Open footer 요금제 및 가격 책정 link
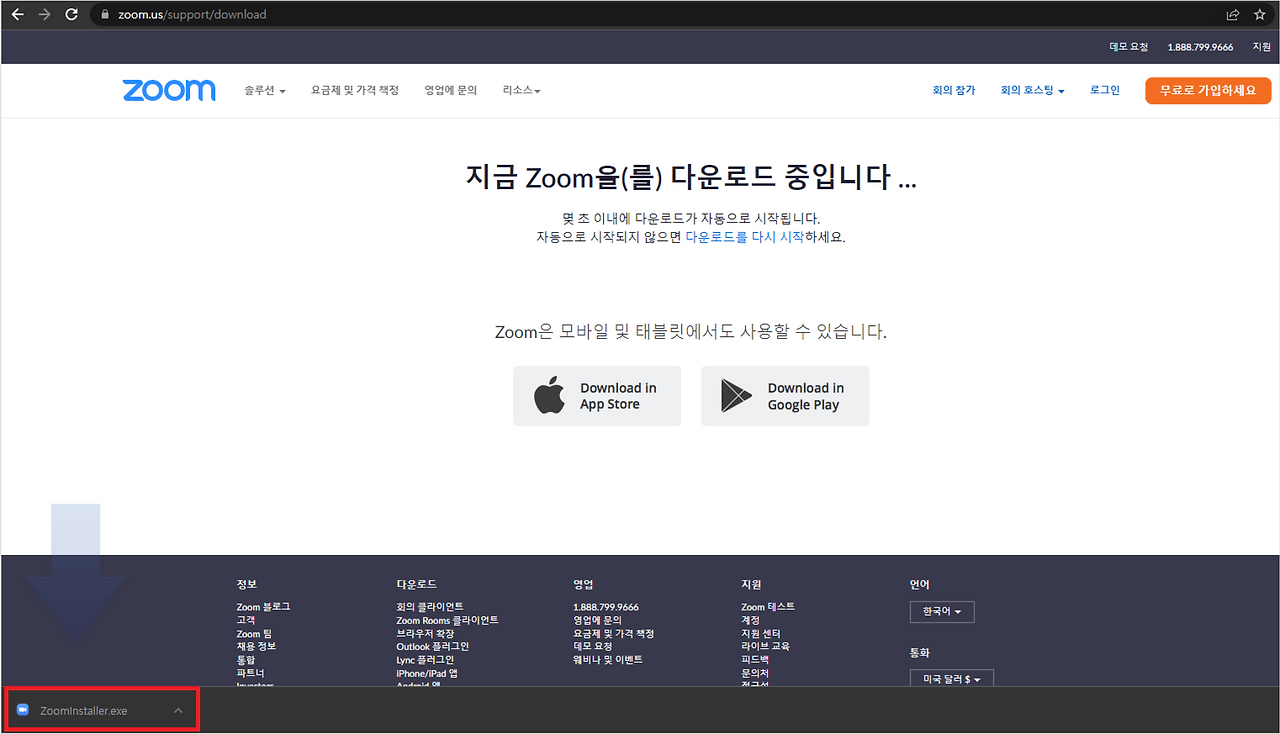 pos(614,633)
